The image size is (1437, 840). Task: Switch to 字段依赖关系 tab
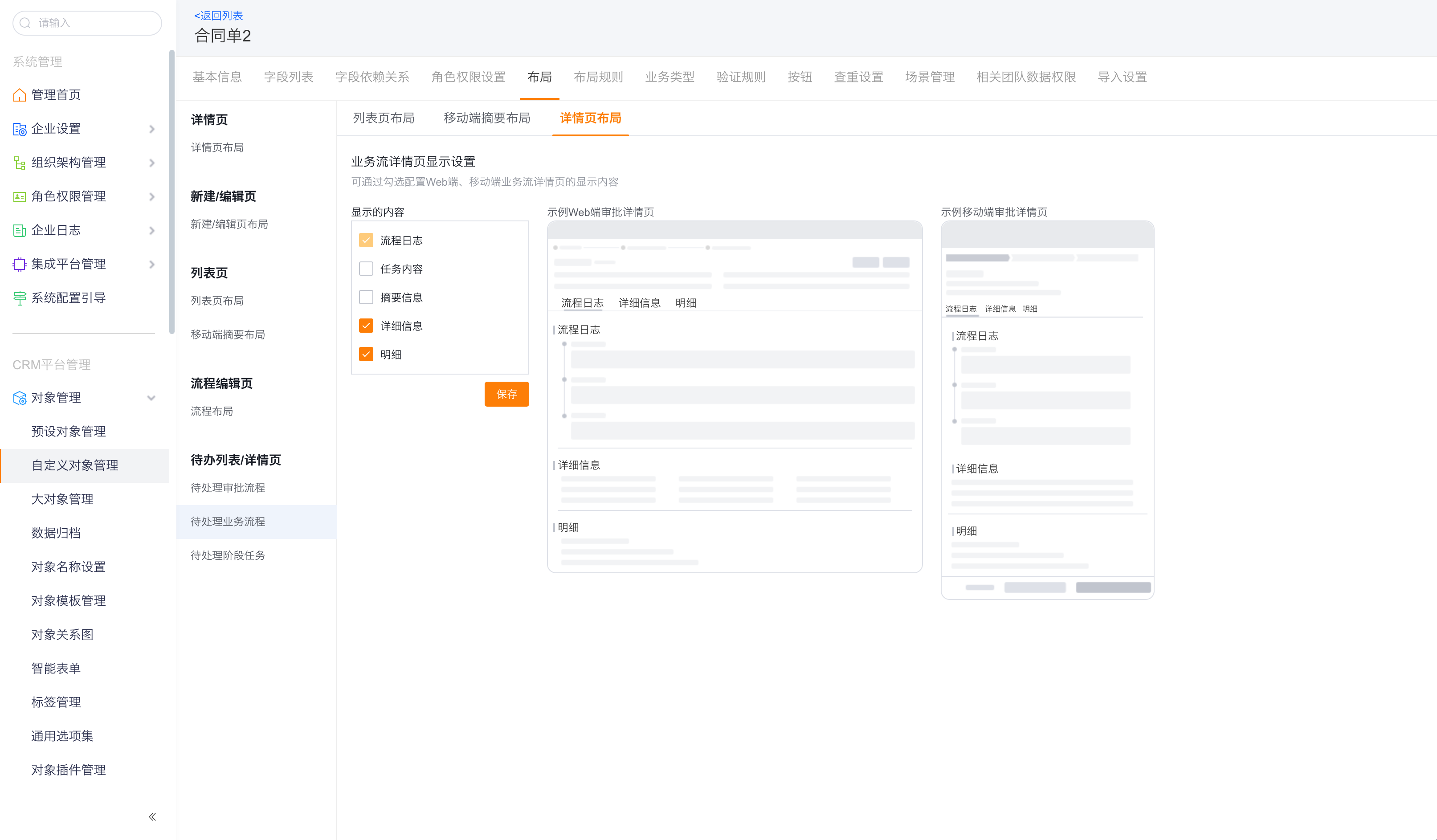click(x=372, y=77)
